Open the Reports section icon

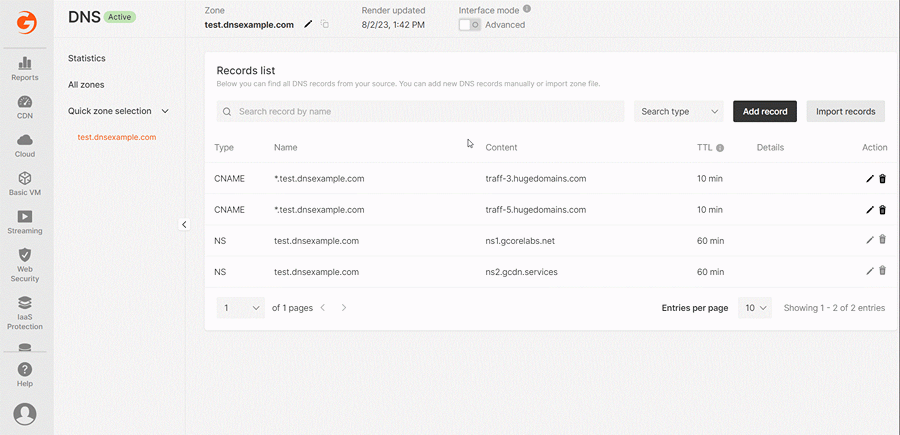pyautogui.click(x=25, y=63)
